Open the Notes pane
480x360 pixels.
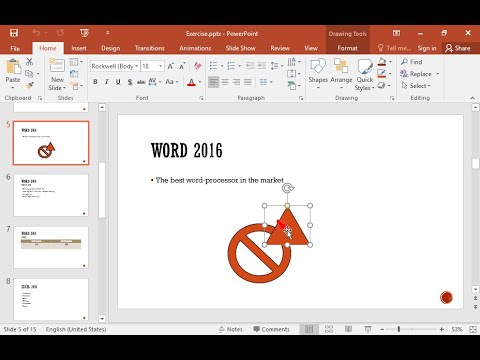[231, 329]
